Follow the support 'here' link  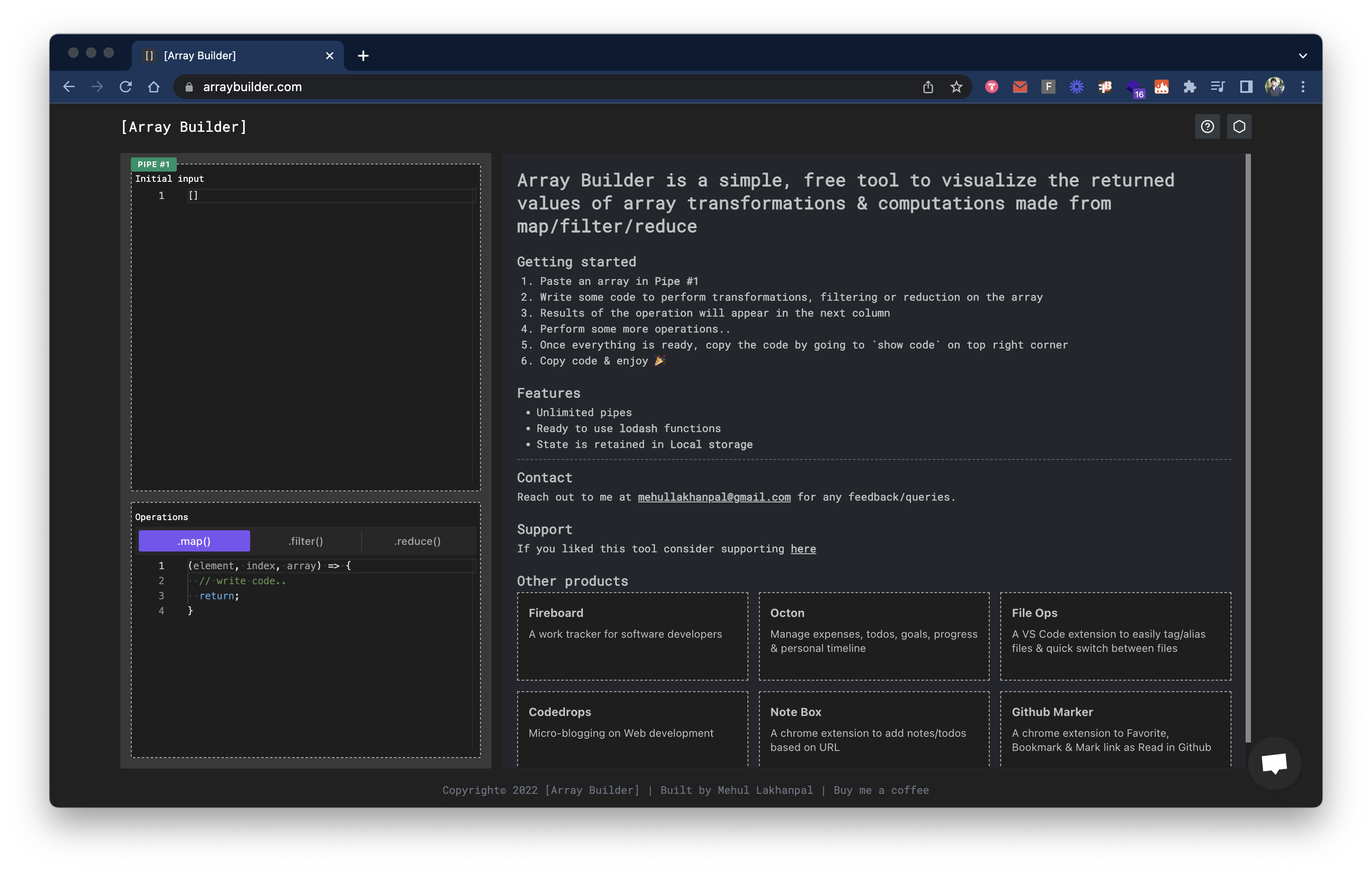coord(803,548)
